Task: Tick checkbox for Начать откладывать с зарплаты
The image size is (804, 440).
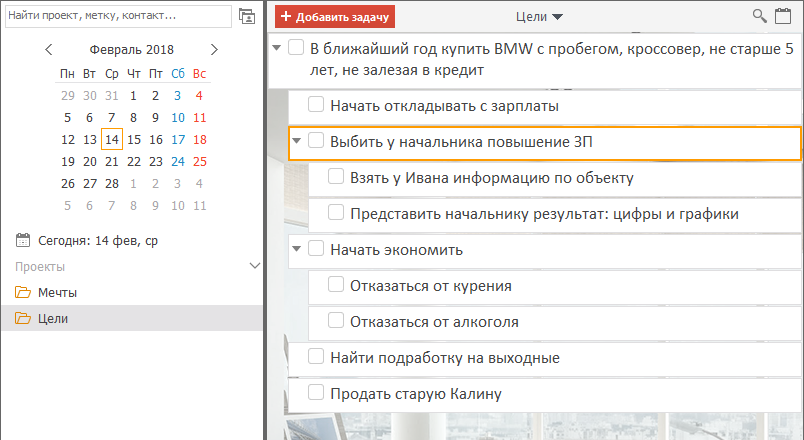Action: [x=316, y=105]
